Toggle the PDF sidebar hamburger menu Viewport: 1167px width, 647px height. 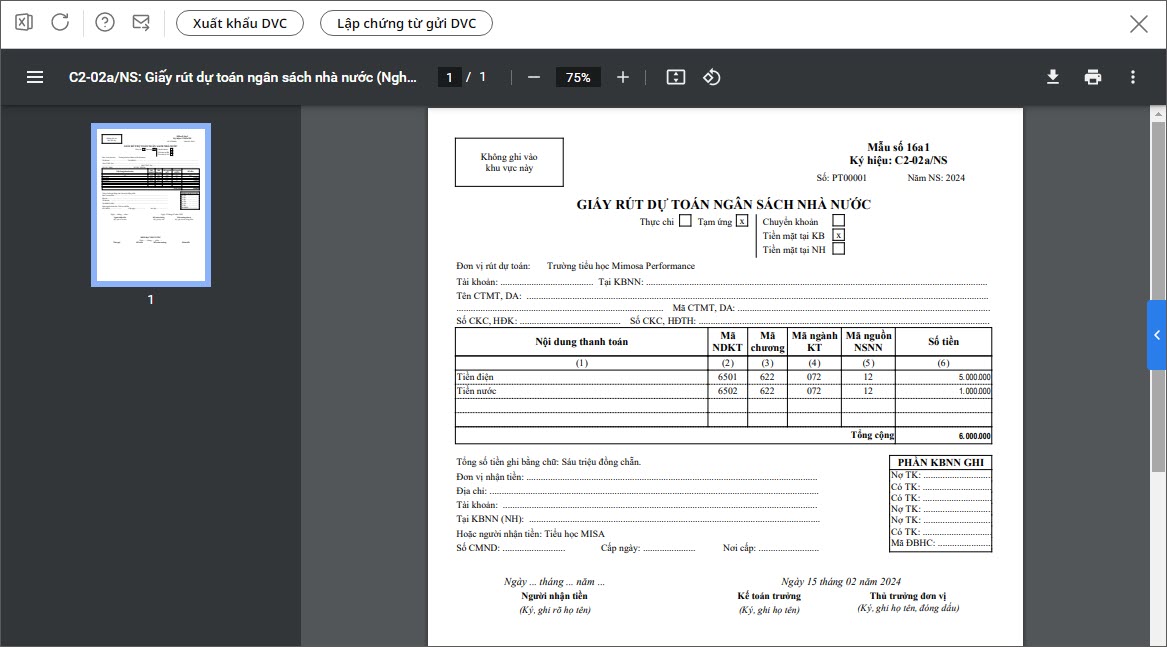tap(35, 77)
